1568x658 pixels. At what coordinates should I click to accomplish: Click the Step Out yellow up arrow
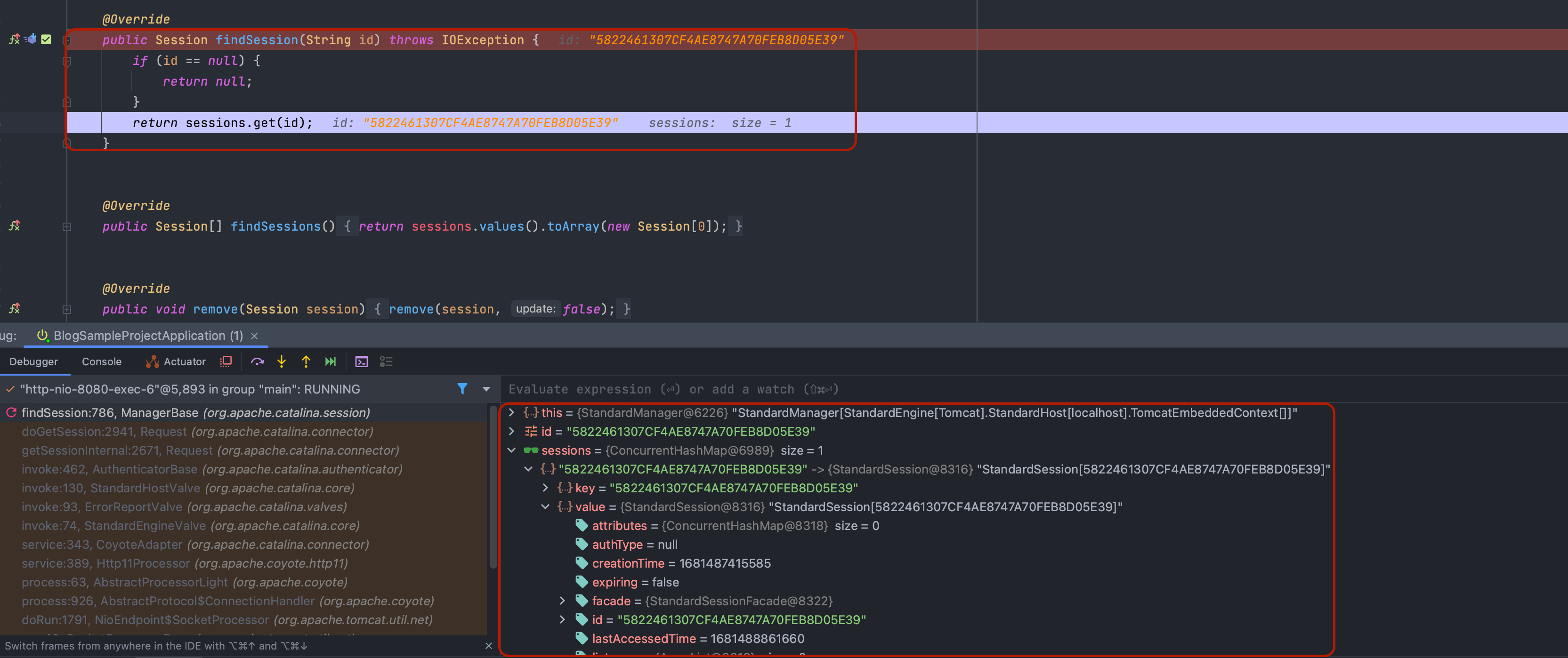306,361
